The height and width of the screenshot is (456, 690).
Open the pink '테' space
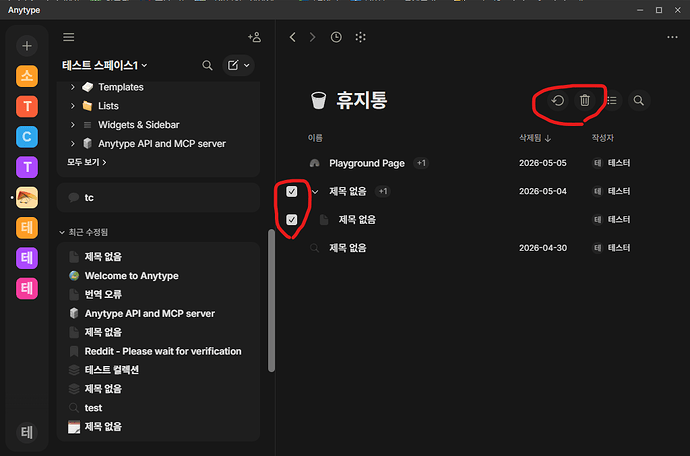click(27, 289)
